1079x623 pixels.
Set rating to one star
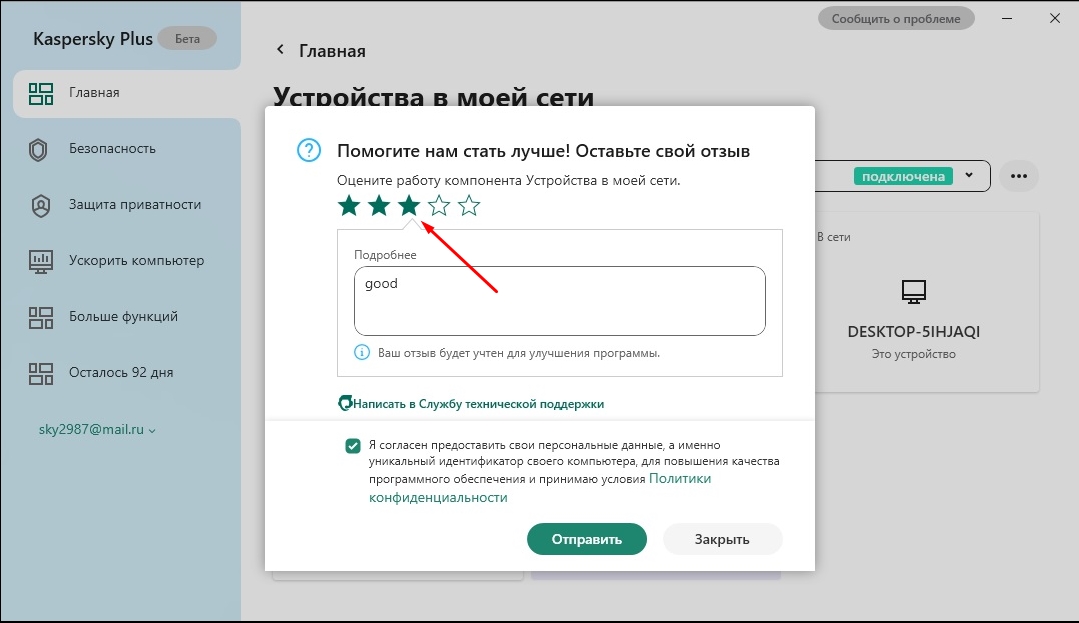(x=348, y=206)
